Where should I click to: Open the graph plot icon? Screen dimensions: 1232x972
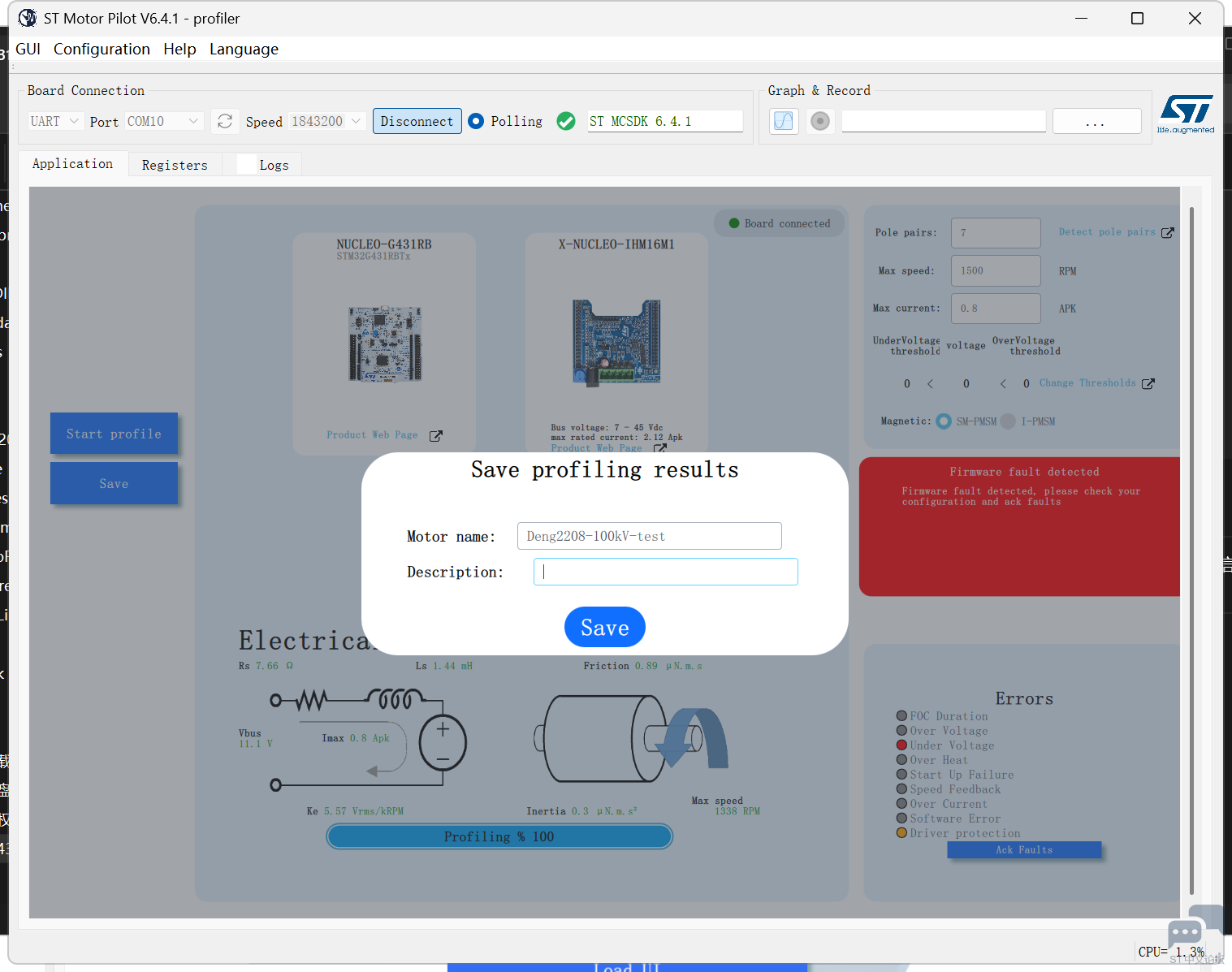pos(784,121)
